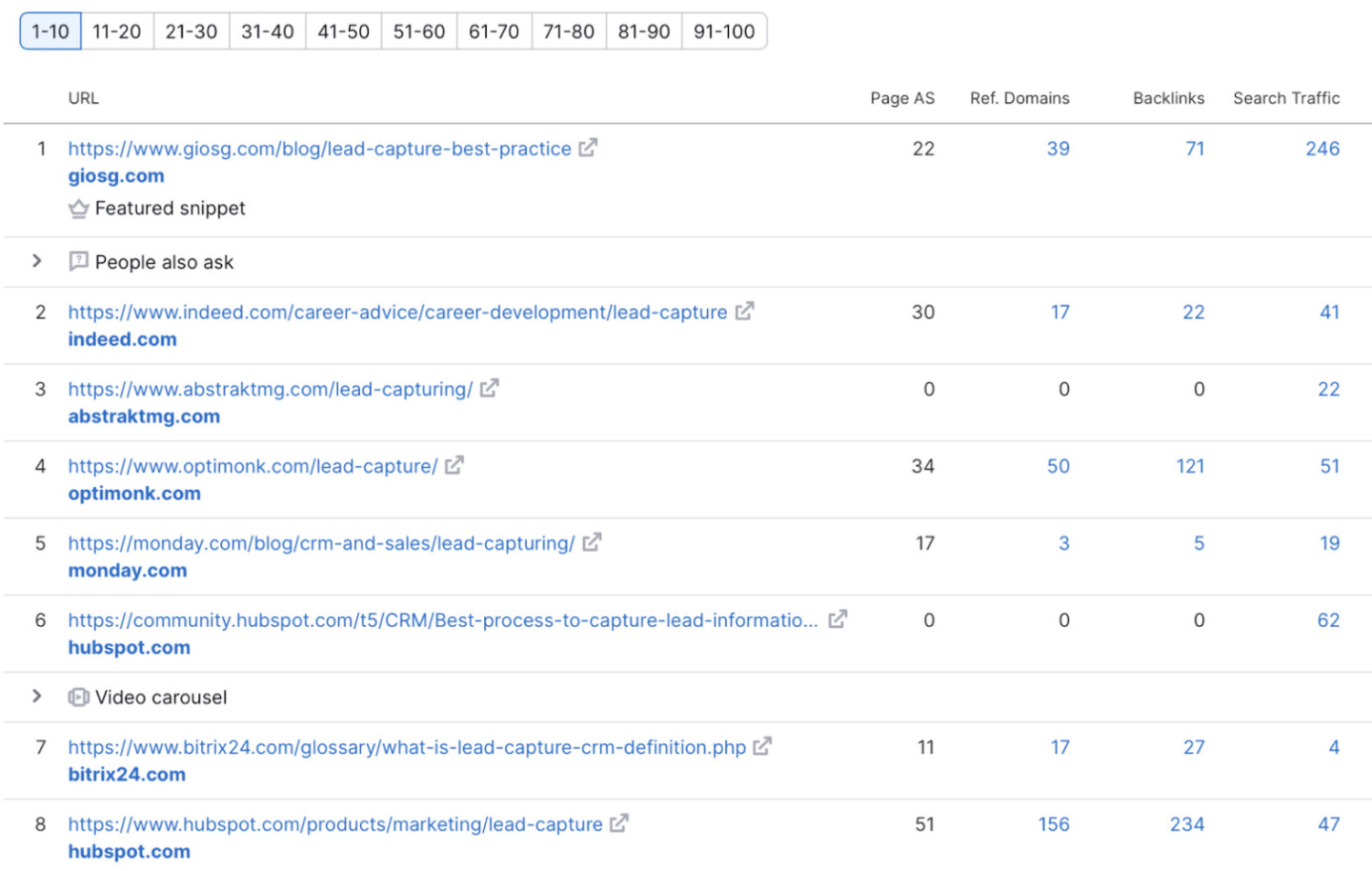Open optimonk.com backlinks value 121
Image resolution: width=1372 pixels, height=871 pixels.
1190,466
